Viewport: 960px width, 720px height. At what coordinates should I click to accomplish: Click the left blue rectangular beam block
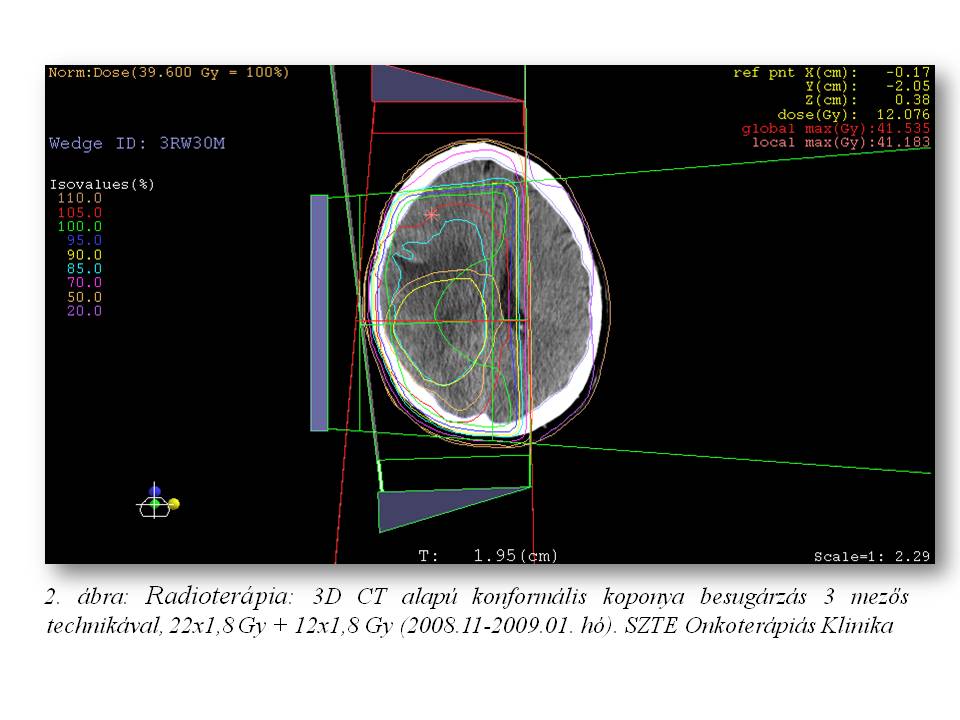[319, 312]
